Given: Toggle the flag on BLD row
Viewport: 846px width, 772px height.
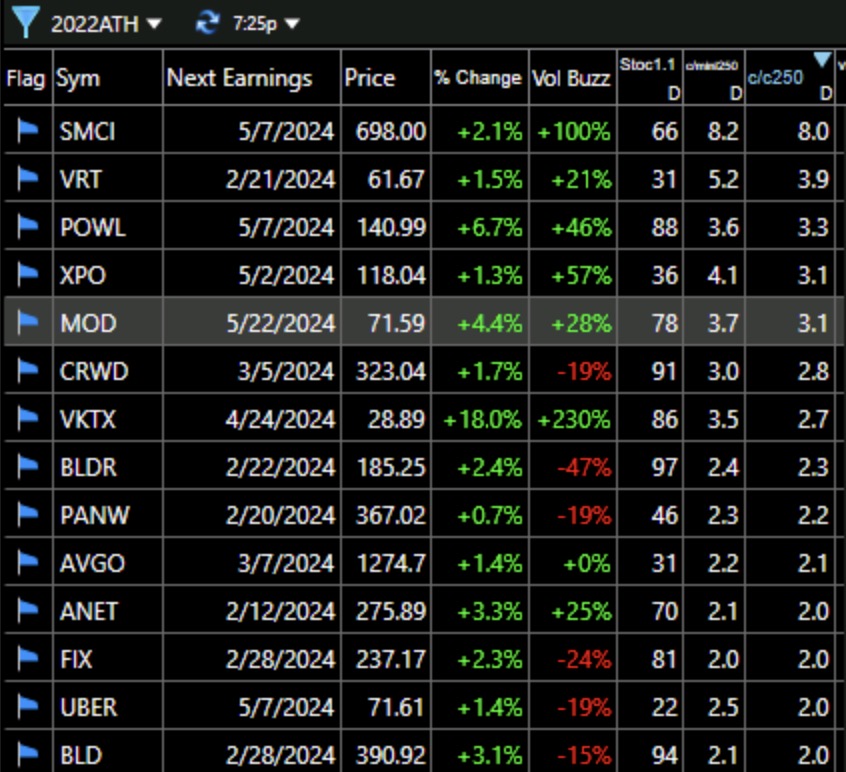Looking at the screenshot, I should pyautogui.click(x=28, y=754).
